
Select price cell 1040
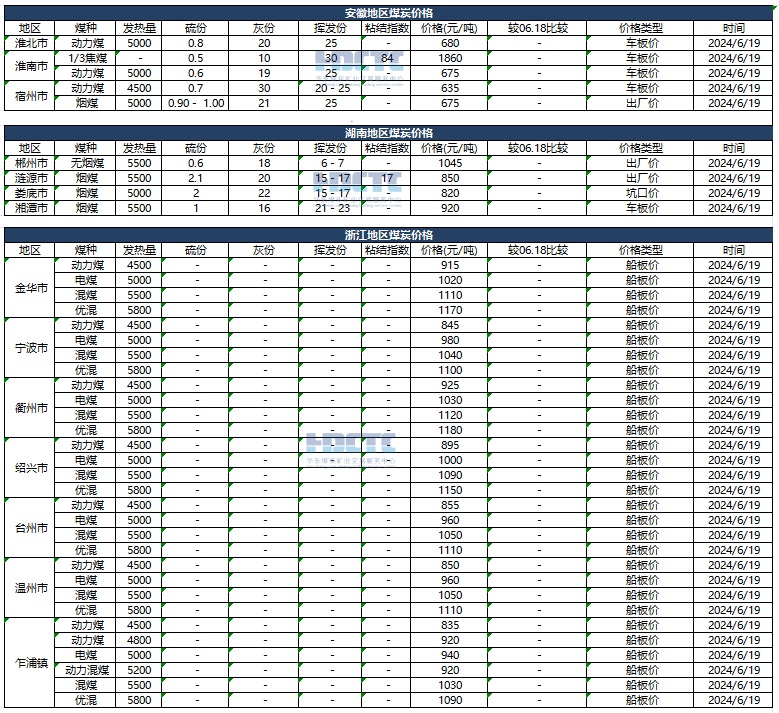coord(449,355)
